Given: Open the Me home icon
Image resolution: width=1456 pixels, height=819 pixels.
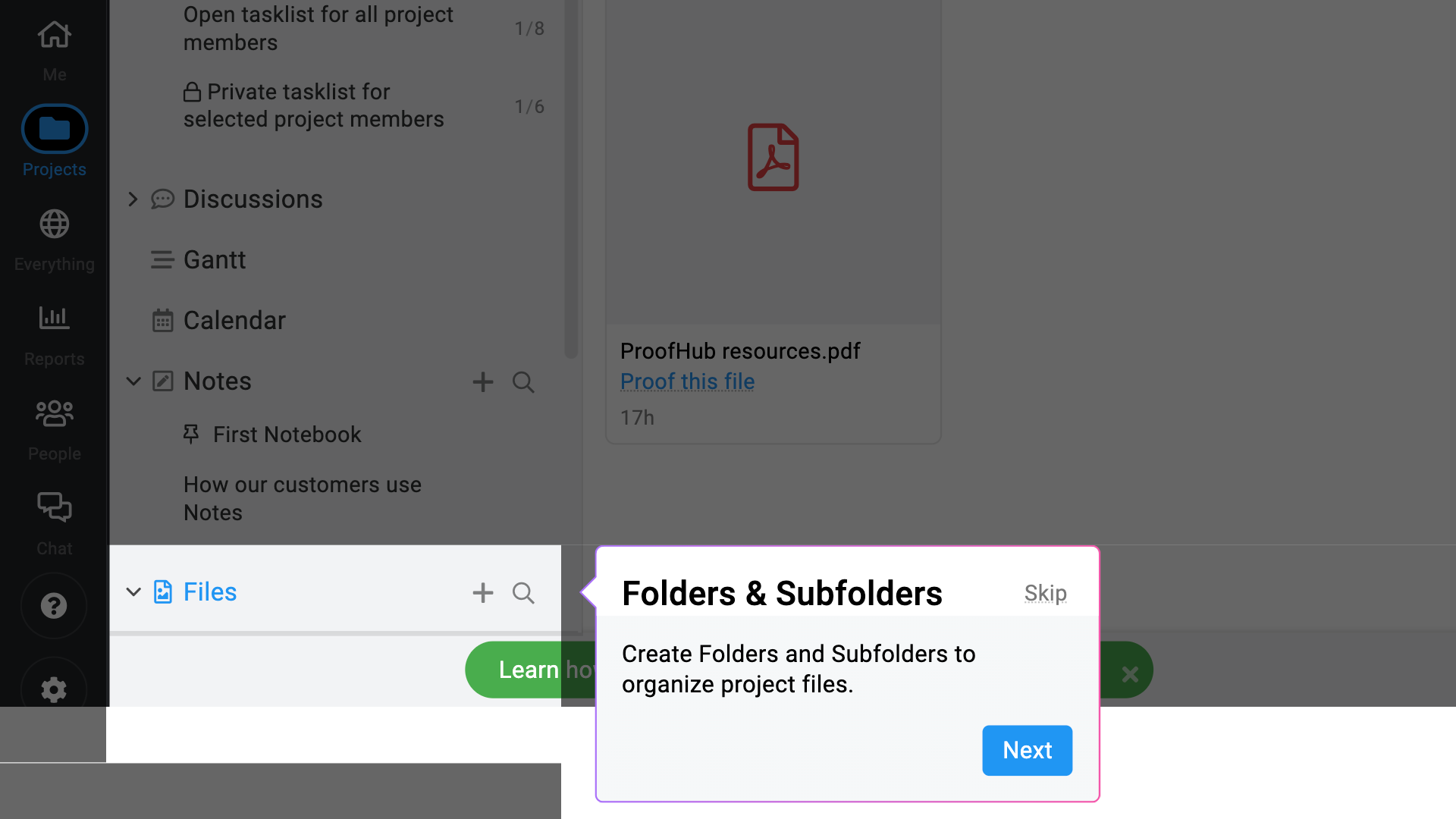Looking at the screenshot, I should coord(54,35).
